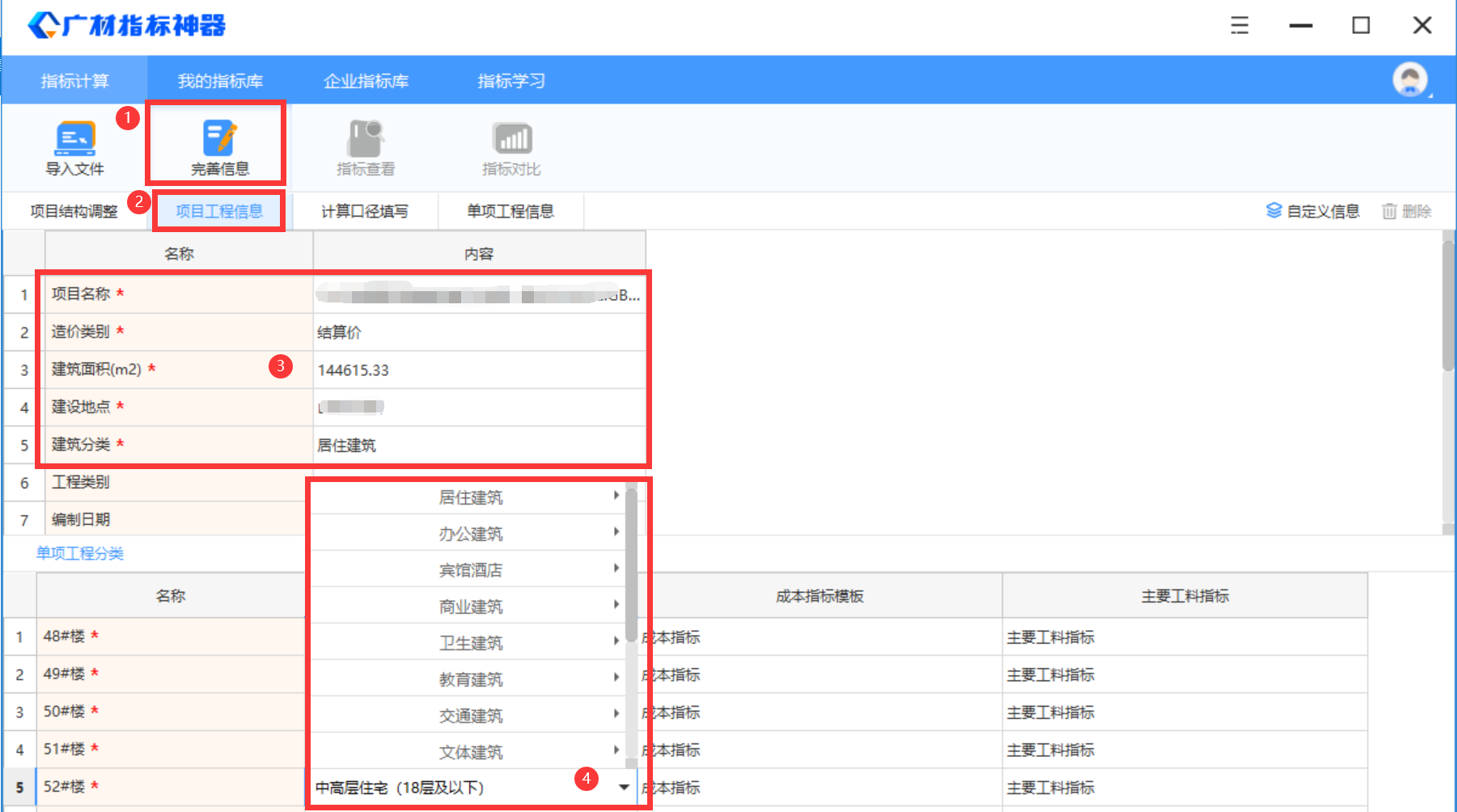The width and height of the screenshot is (1457, 812).
Task: Click 主要工料指标 column header
Action: pyautogui.click(x=1185, y=596)
